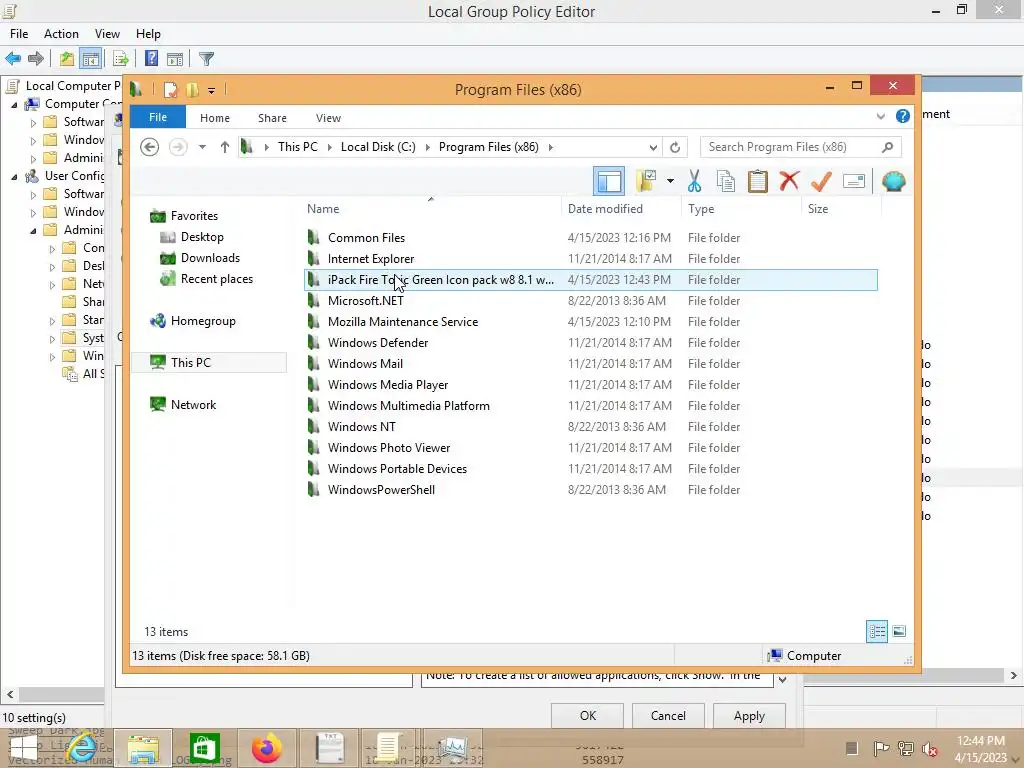Click the Cut scissors icon in Explorer toolbar
This screenshot has width=1024, height=768.
pos(694,181)
